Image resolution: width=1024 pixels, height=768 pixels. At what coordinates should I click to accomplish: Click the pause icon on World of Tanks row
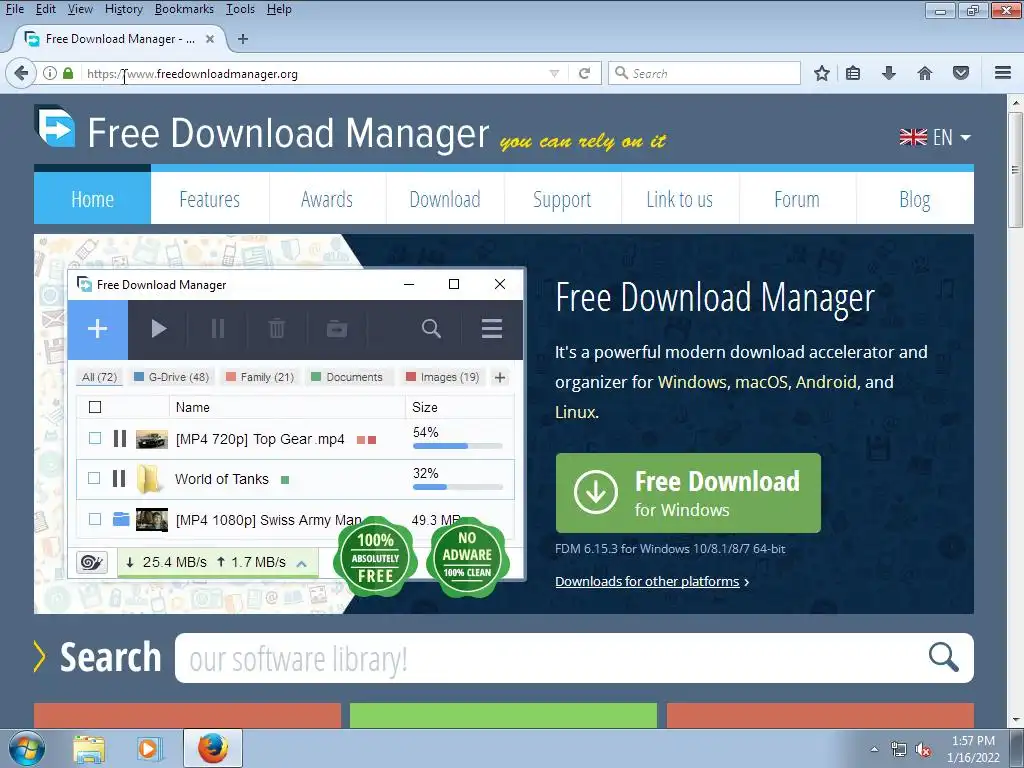119,479
